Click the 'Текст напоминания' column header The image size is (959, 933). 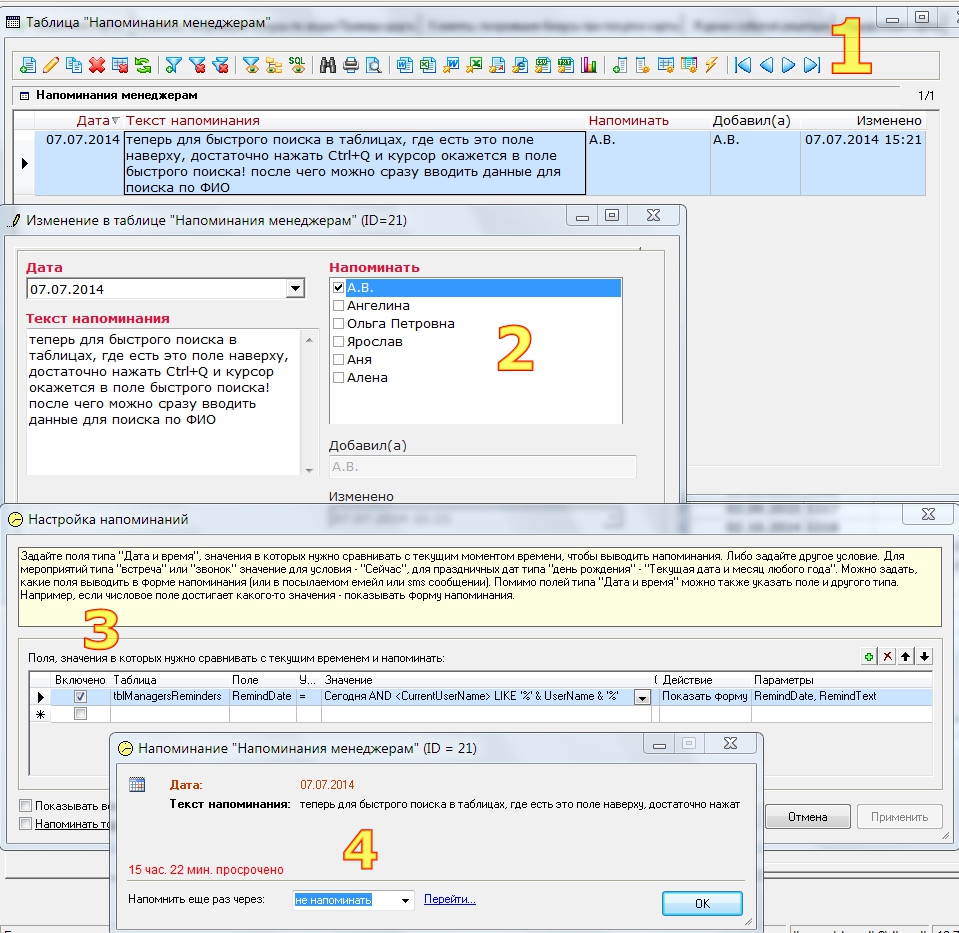192,121
